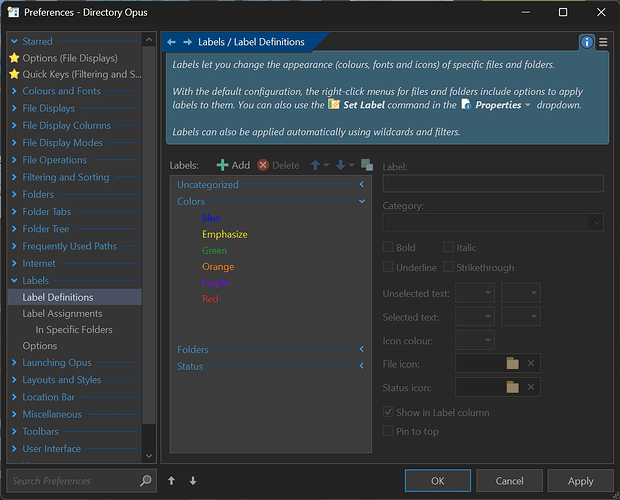Screen dimensions: 620x500
Task: Open In Specific Folders page
Action: pos(74,330)
